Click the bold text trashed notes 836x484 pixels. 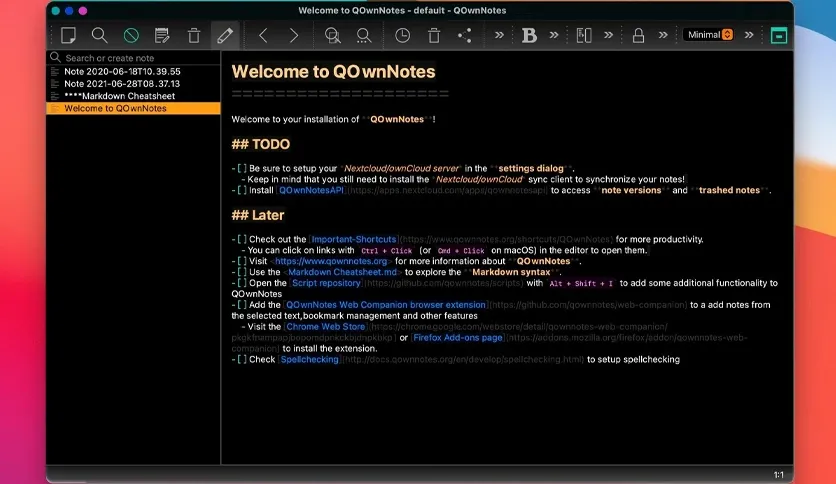[729, 190]
